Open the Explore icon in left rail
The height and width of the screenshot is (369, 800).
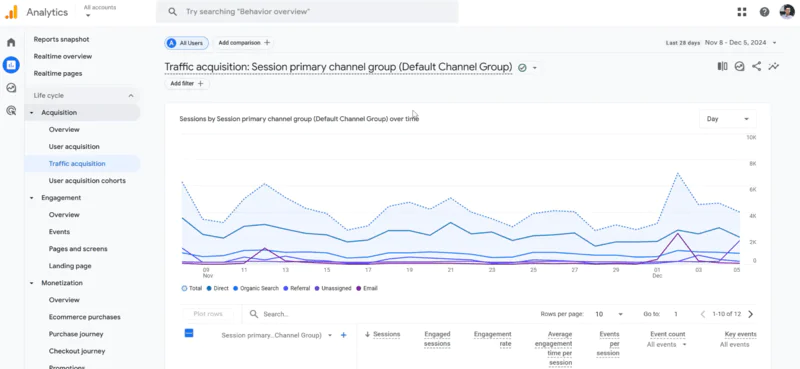tap(11, 88)
